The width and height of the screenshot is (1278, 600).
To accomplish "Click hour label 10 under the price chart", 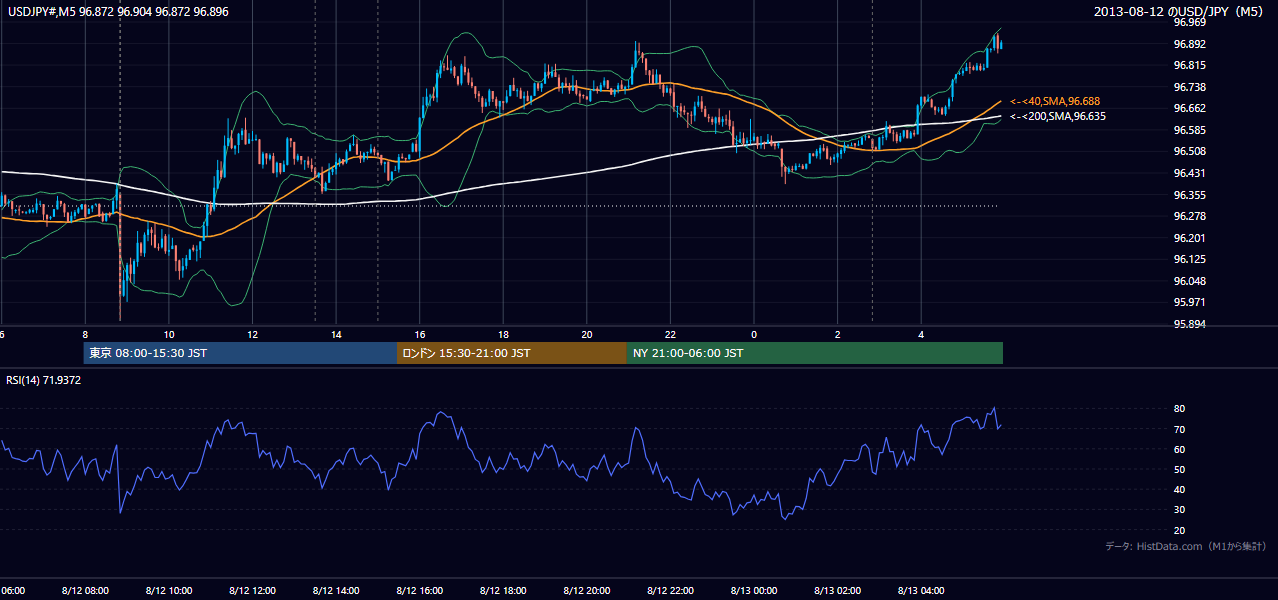I will point(169,334).
